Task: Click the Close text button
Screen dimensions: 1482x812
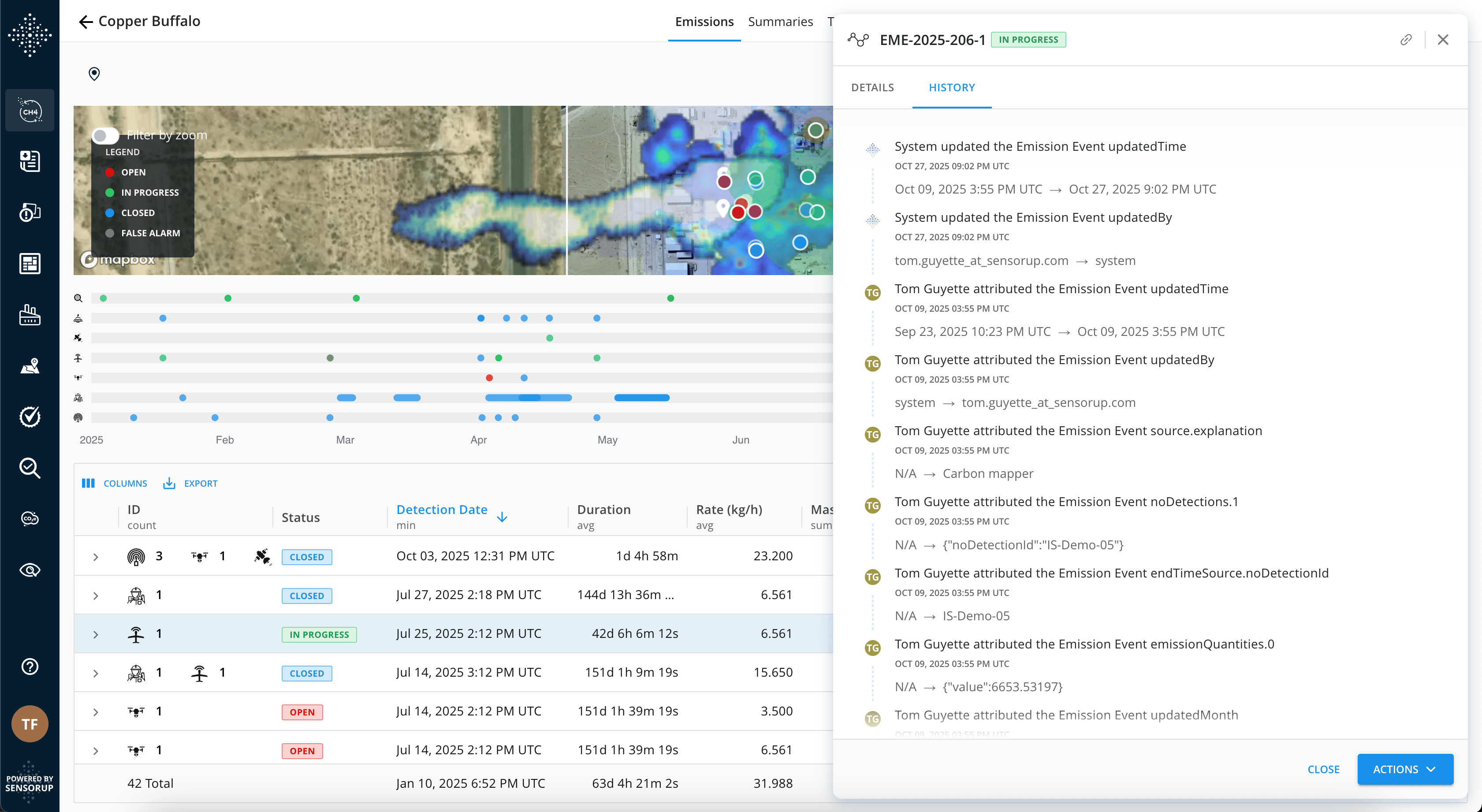Action: 1323,769
